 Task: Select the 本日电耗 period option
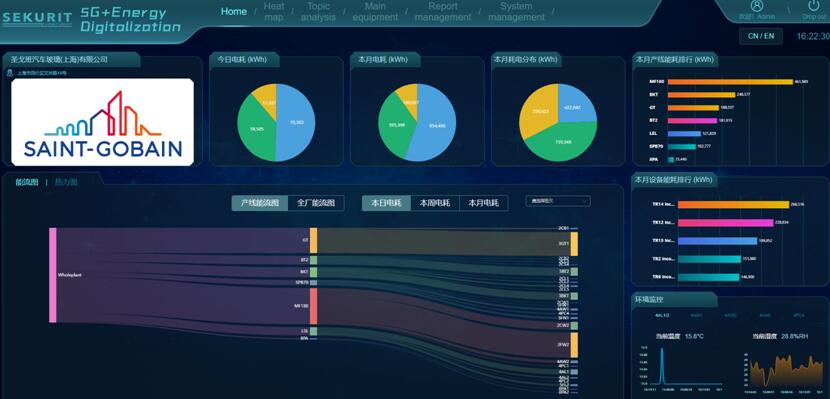point(386,203)
